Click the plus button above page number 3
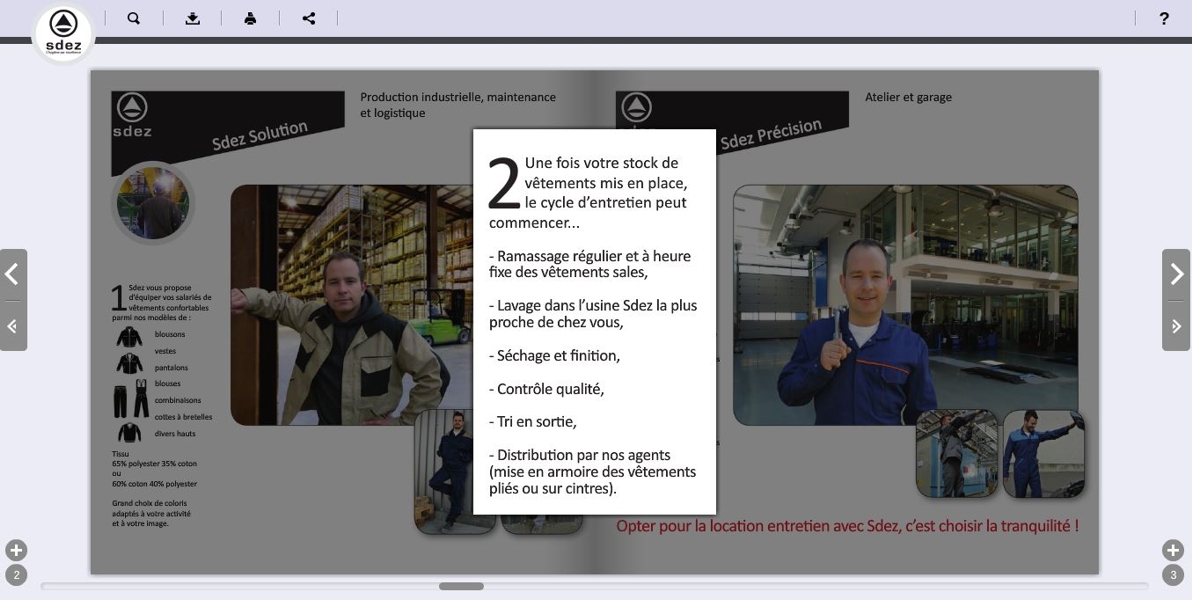The image size is (1192, 600). coord(1173,551)
